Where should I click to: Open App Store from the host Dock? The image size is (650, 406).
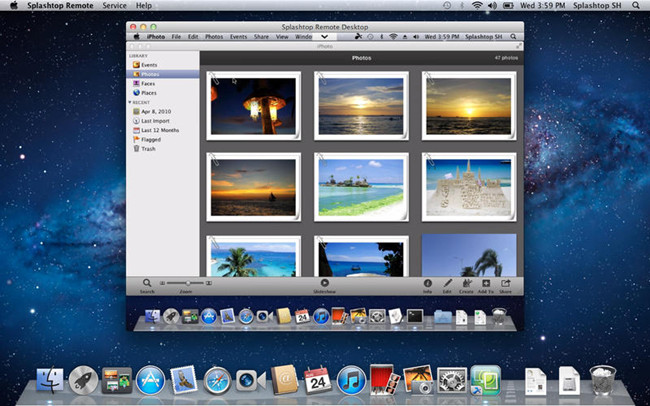(150, 380)
